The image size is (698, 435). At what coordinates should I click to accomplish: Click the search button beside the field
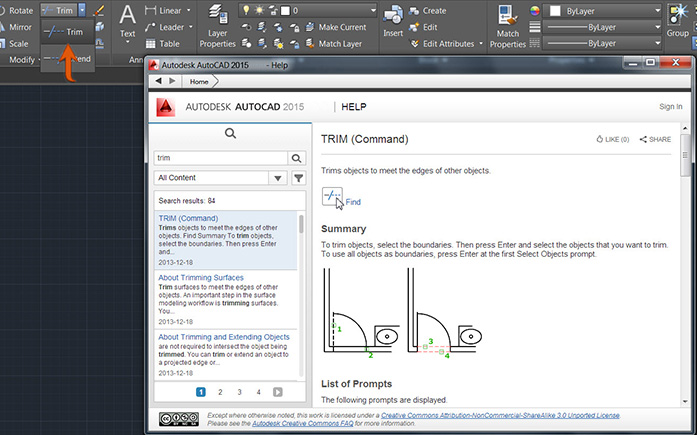pyautogui.click(x=296, y=158)
